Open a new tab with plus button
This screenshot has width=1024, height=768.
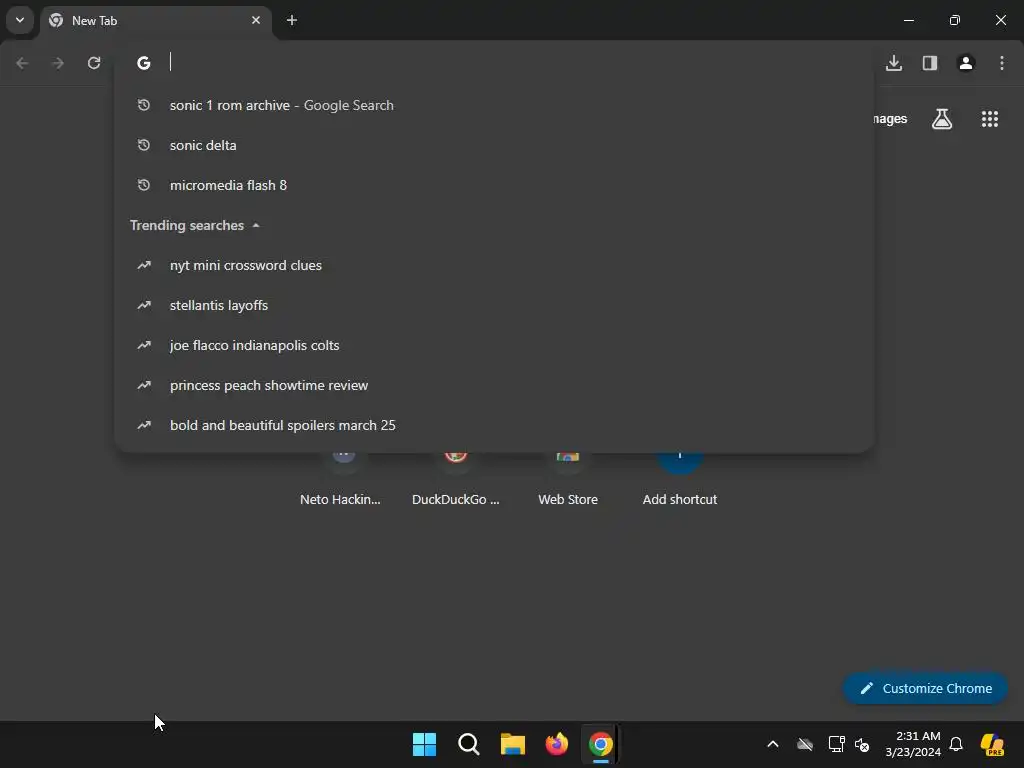click(x=292, y=20)
